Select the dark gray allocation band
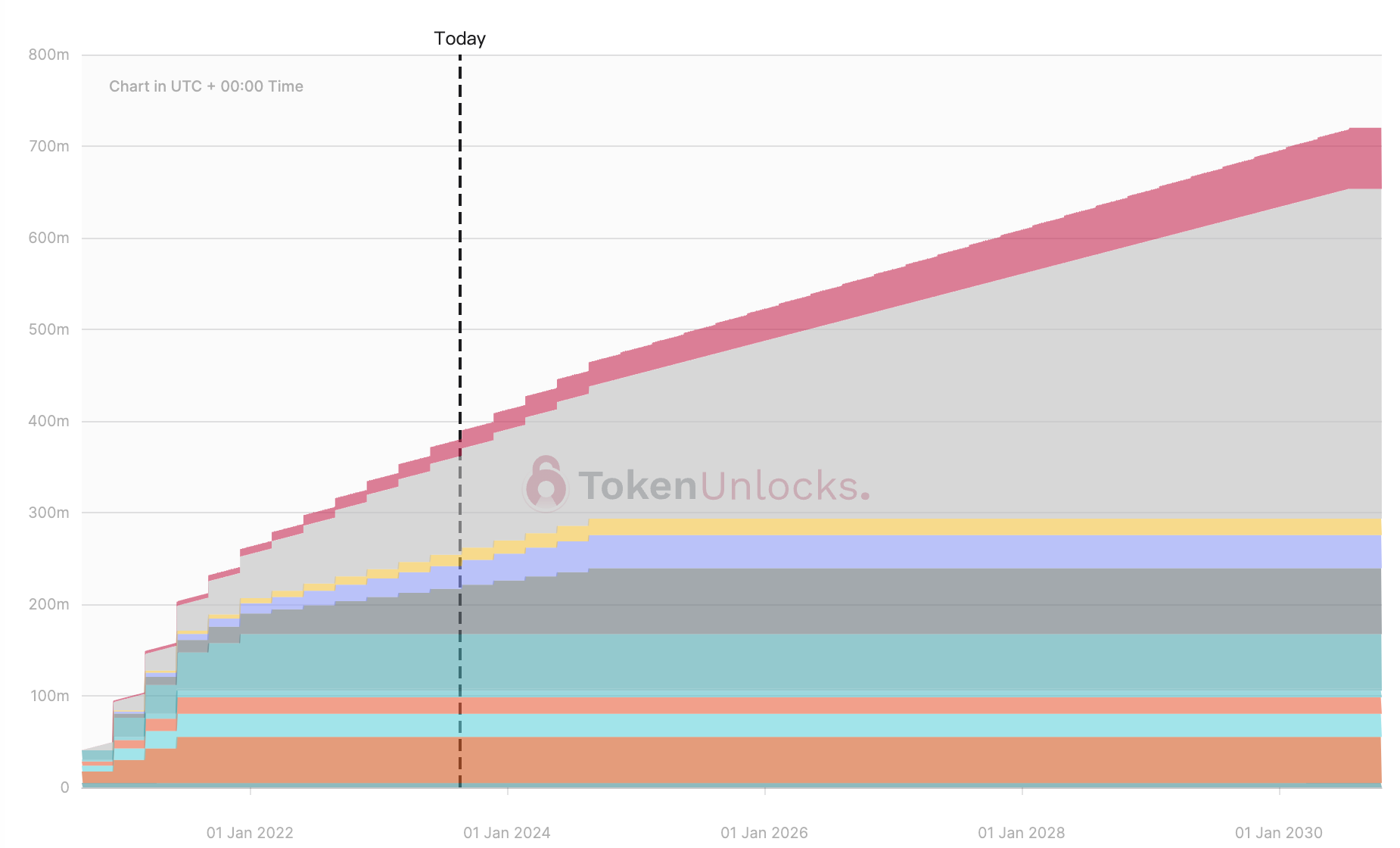 pyautogui.click(x=984, y=601)
